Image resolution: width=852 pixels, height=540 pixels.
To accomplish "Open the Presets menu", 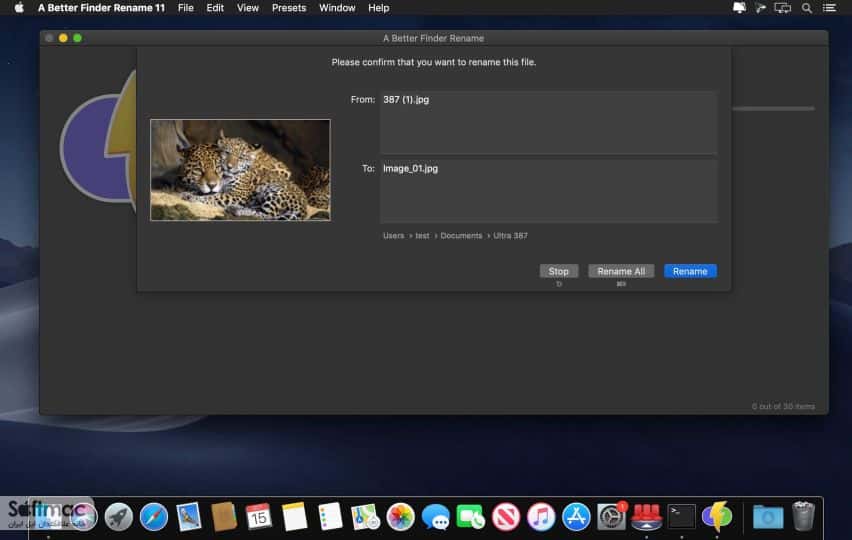I will pyautogui.click(x=289, y=8).
